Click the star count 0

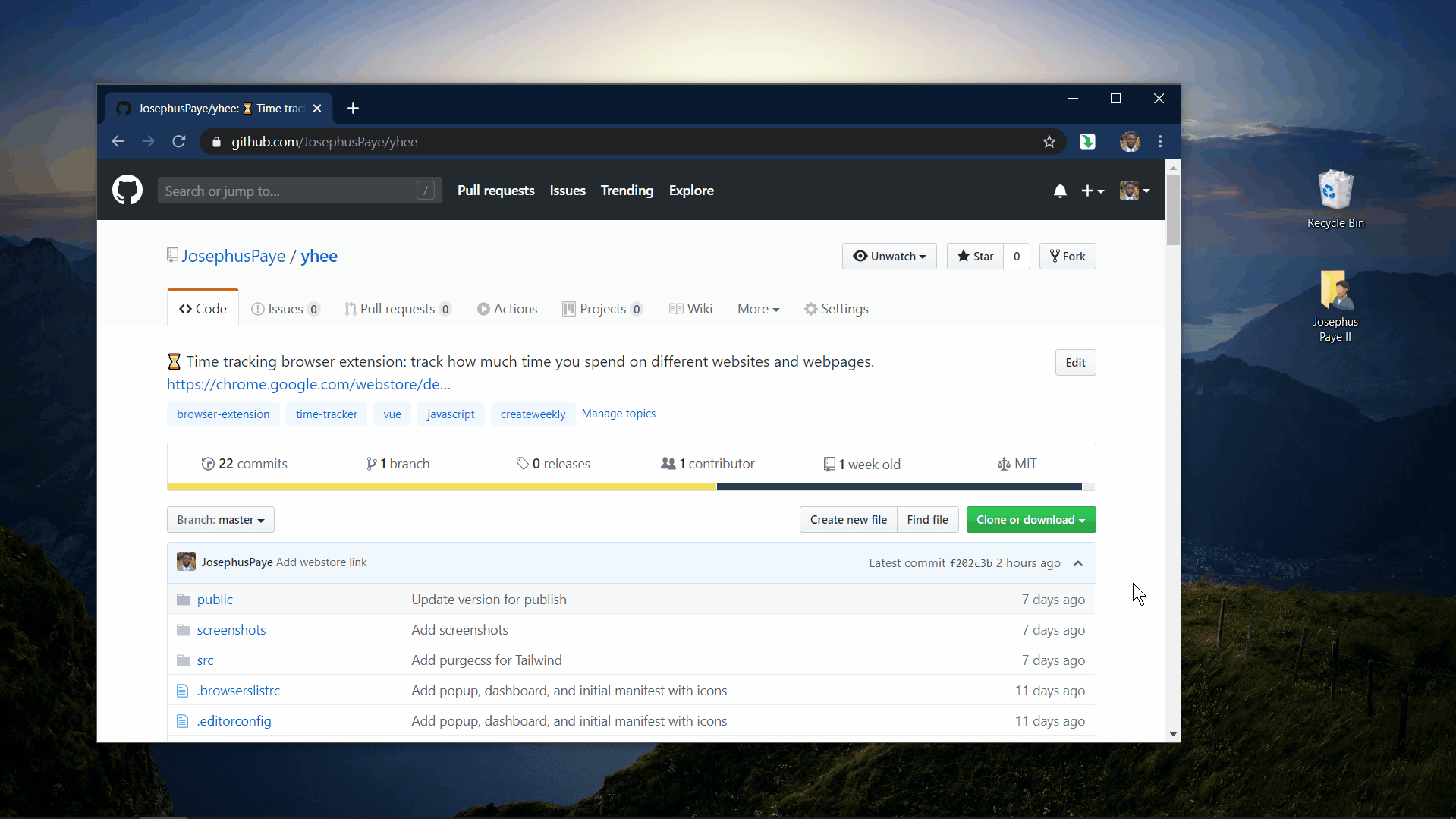coord(1017,257)
